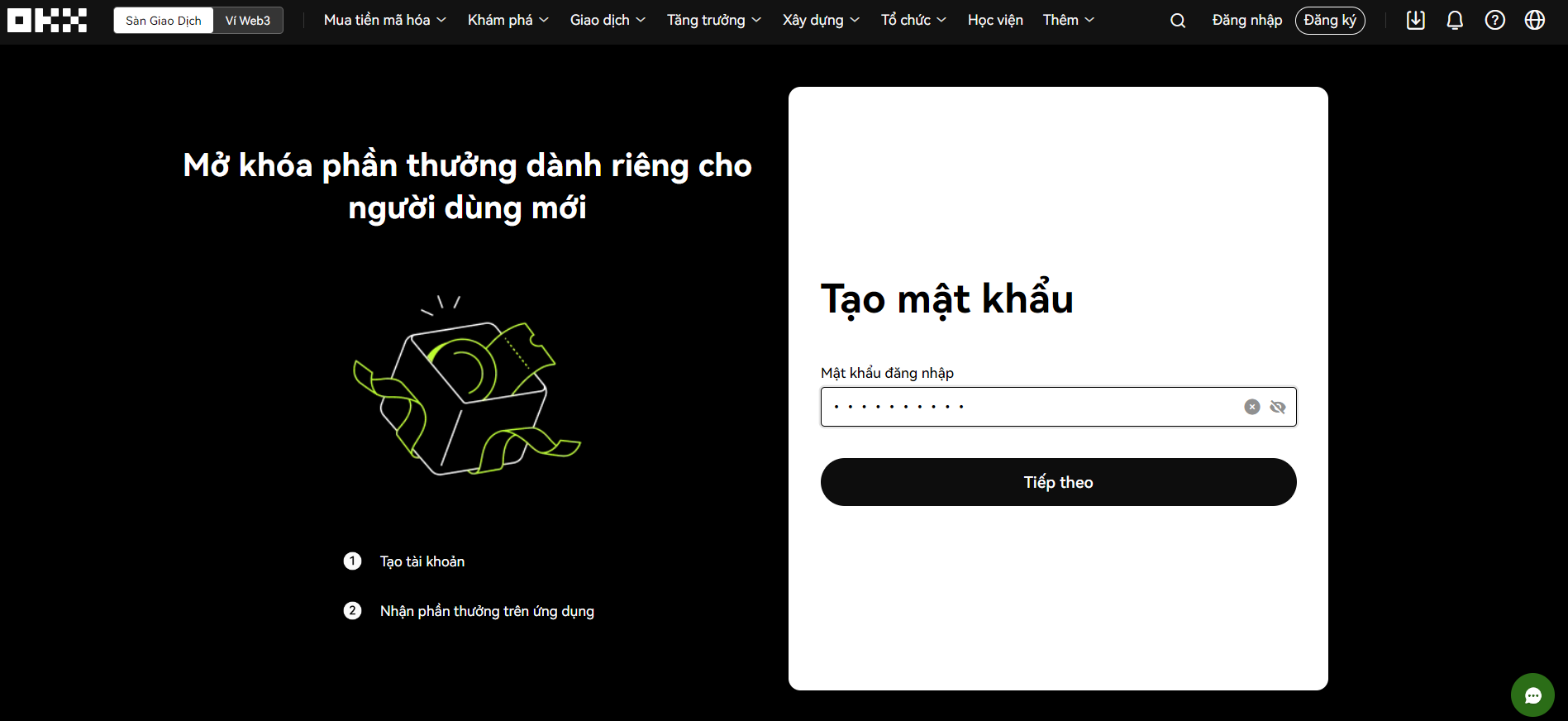Focus the Mật khẩu đăng nhập input field

coord(1025,407)
